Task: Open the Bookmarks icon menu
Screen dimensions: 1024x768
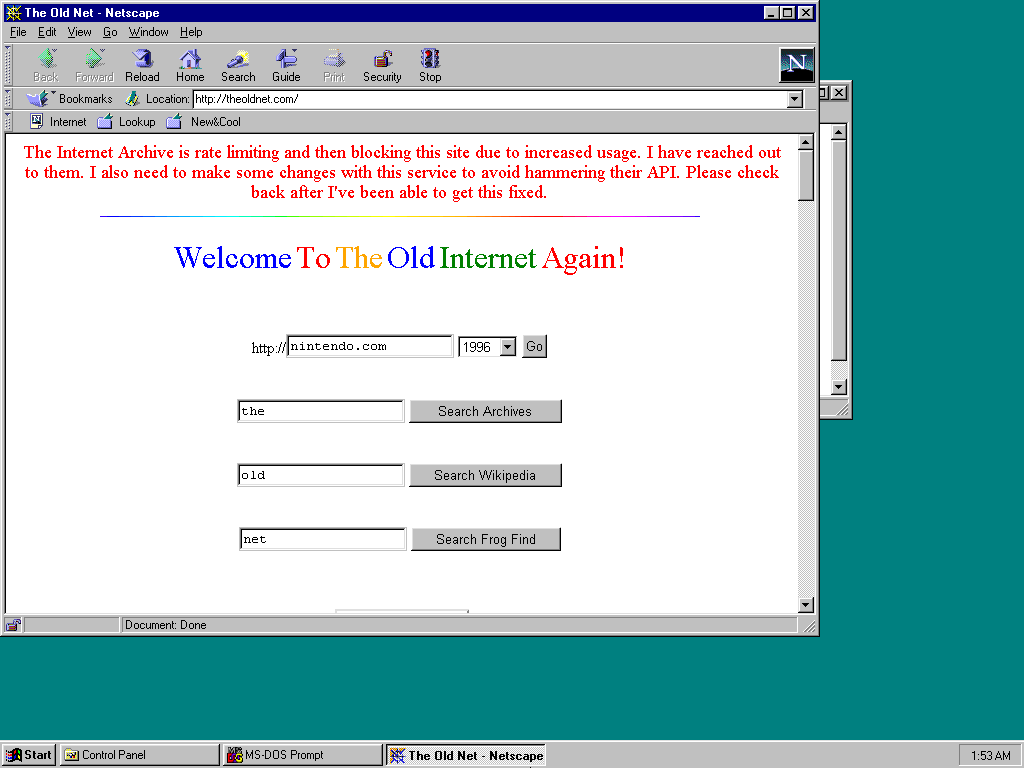Action: (x=38, y=99)
